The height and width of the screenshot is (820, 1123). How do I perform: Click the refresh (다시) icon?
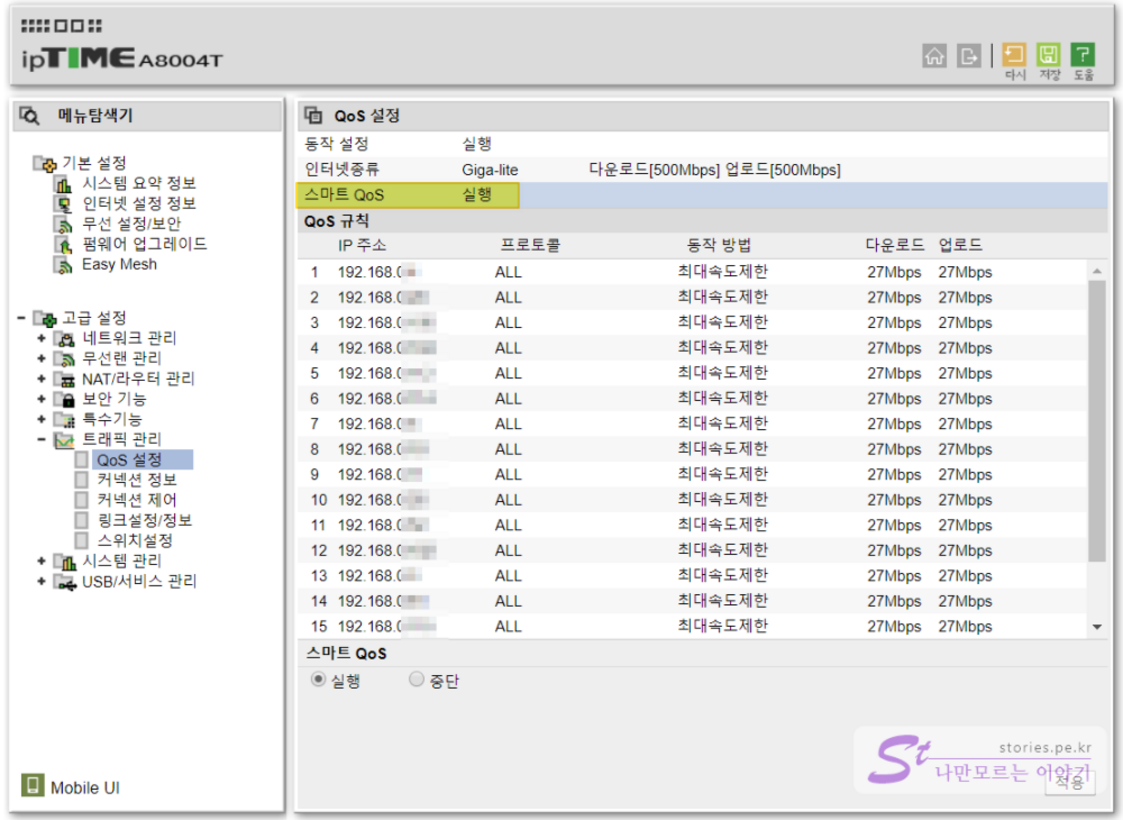click(1015, 55)
